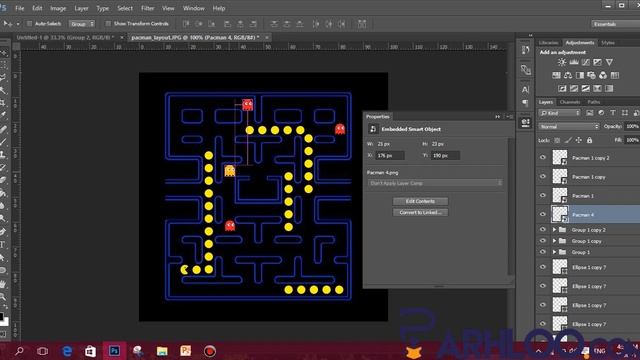The width and height of the screenshot is (640, 360).
Task: Add an Exposure adjustment
Action: click(598, 62)
